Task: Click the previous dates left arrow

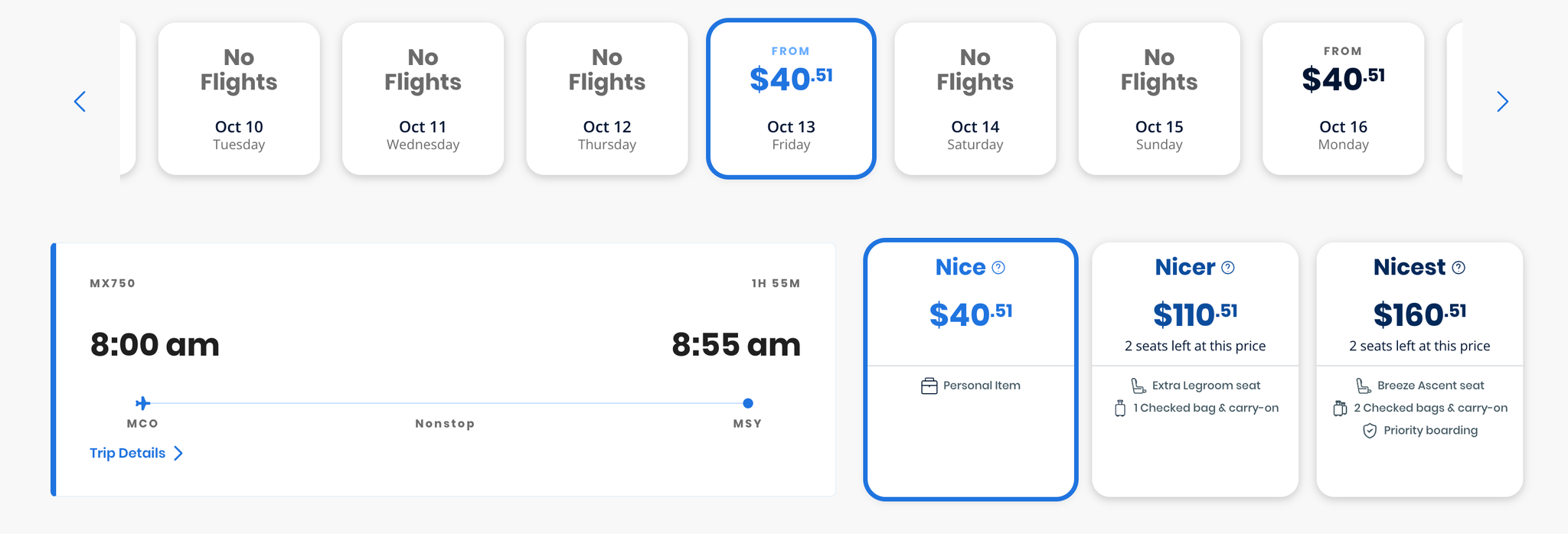Action: point(80,102)
